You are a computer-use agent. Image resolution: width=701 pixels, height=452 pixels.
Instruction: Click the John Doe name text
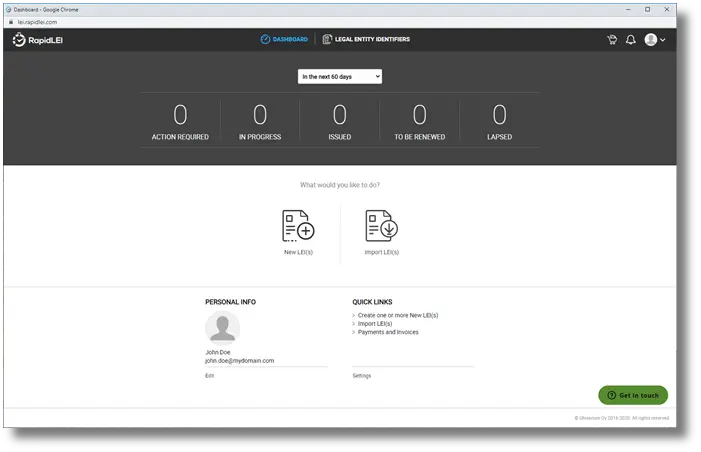pyautogui.click(x=218, y=352)
